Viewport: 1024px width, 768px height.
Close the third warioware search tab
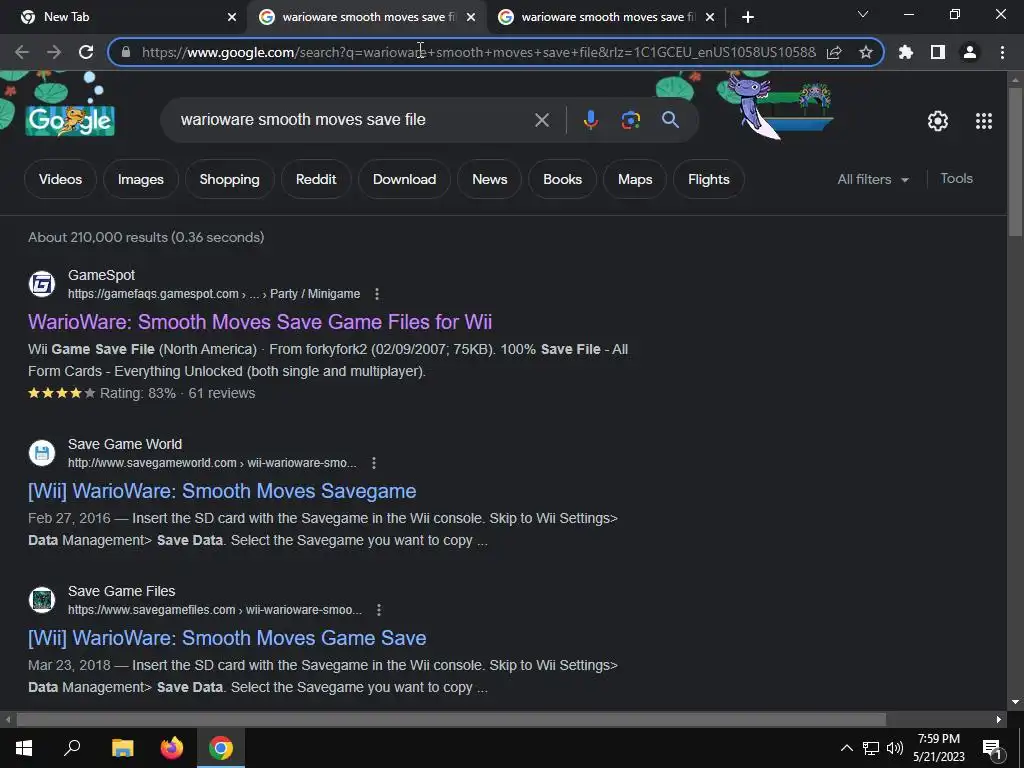[x=710, y=17]
